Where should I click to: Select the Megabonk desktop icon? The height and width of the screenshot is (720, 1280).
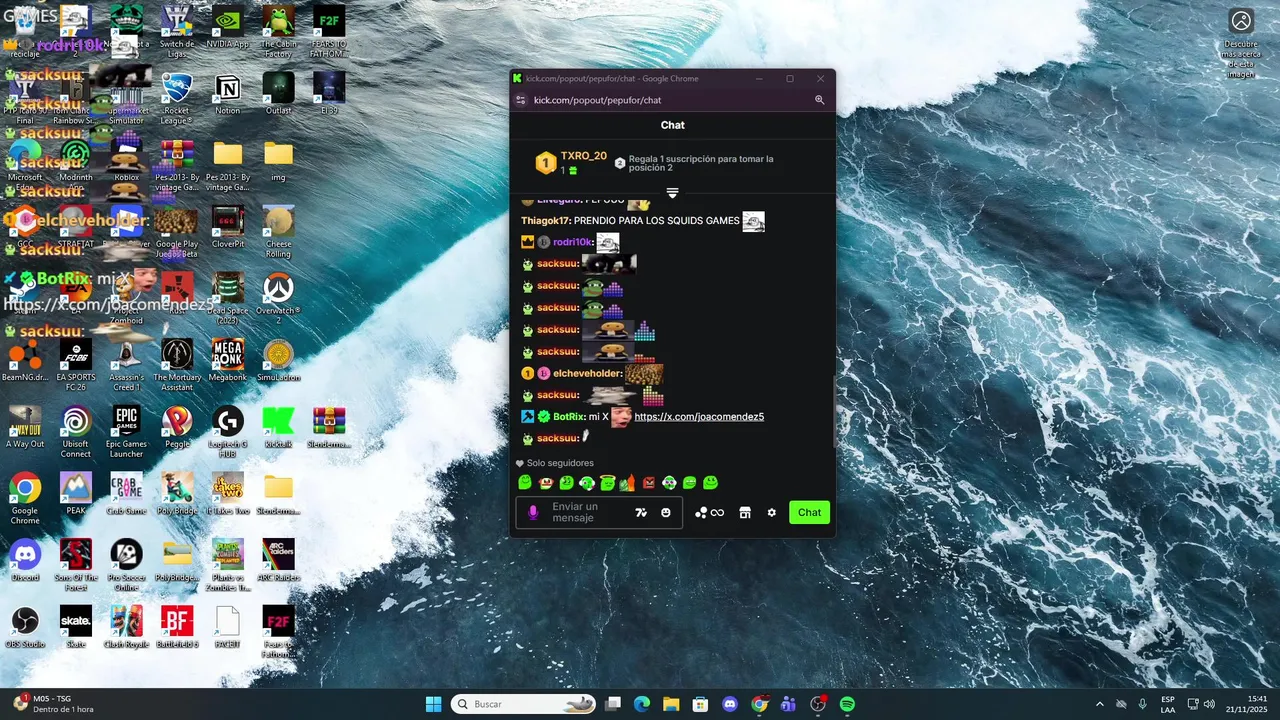click(x=228, y=360)
